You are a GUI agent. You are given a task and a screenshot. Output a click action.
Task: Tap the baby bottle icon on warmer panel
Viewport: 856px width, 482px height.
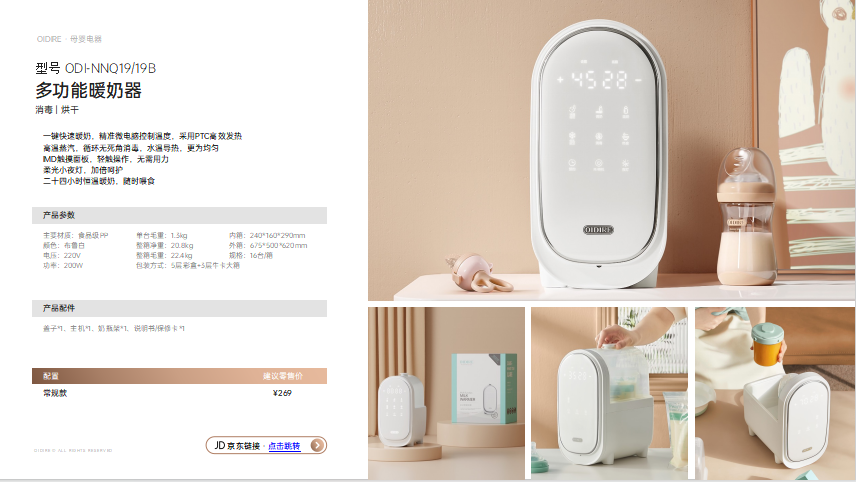coord(626,111)
